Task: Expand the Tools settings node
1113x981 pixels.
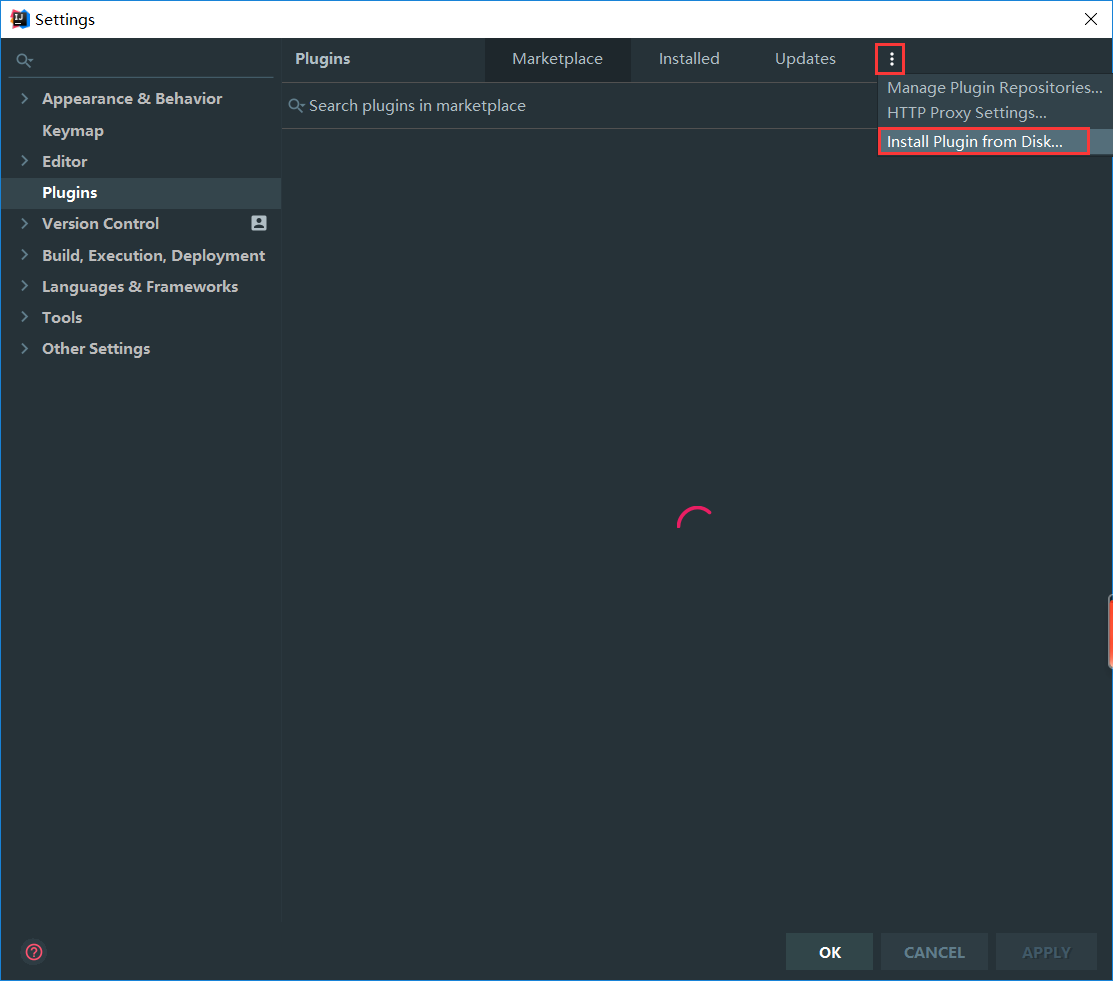Action: pyautogui.click(x=25, y=317)
